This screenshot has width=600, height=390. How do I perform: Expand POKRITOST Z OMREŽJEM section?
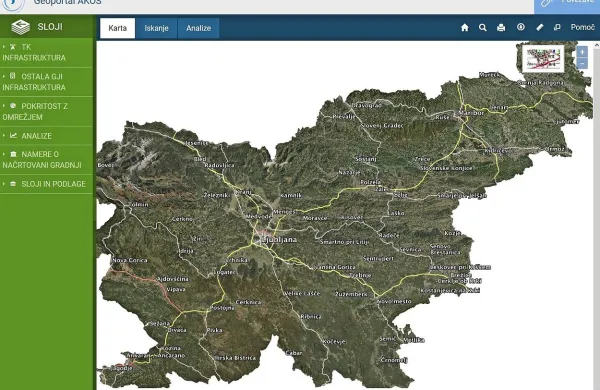click(x=46, y=111)
